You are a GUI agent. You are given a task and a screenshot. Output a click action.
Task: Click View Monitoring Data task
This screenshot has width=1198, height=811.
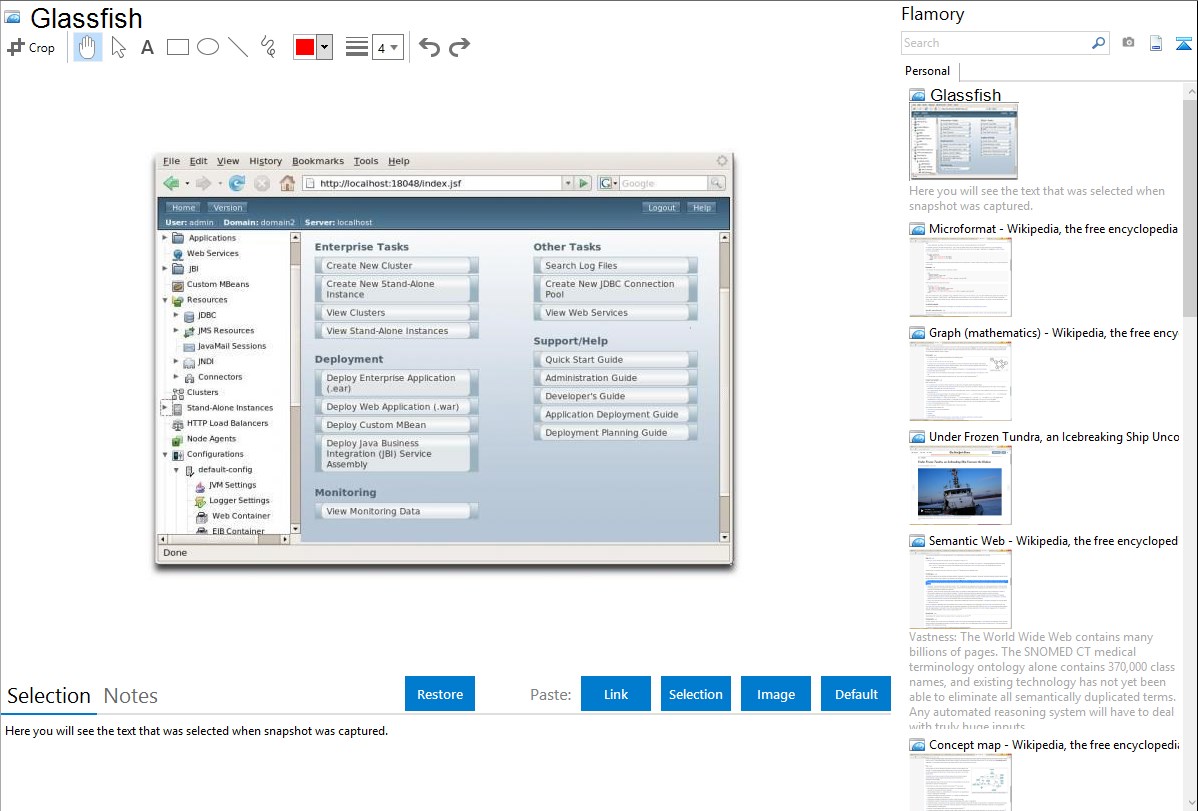tap(397, 511)
